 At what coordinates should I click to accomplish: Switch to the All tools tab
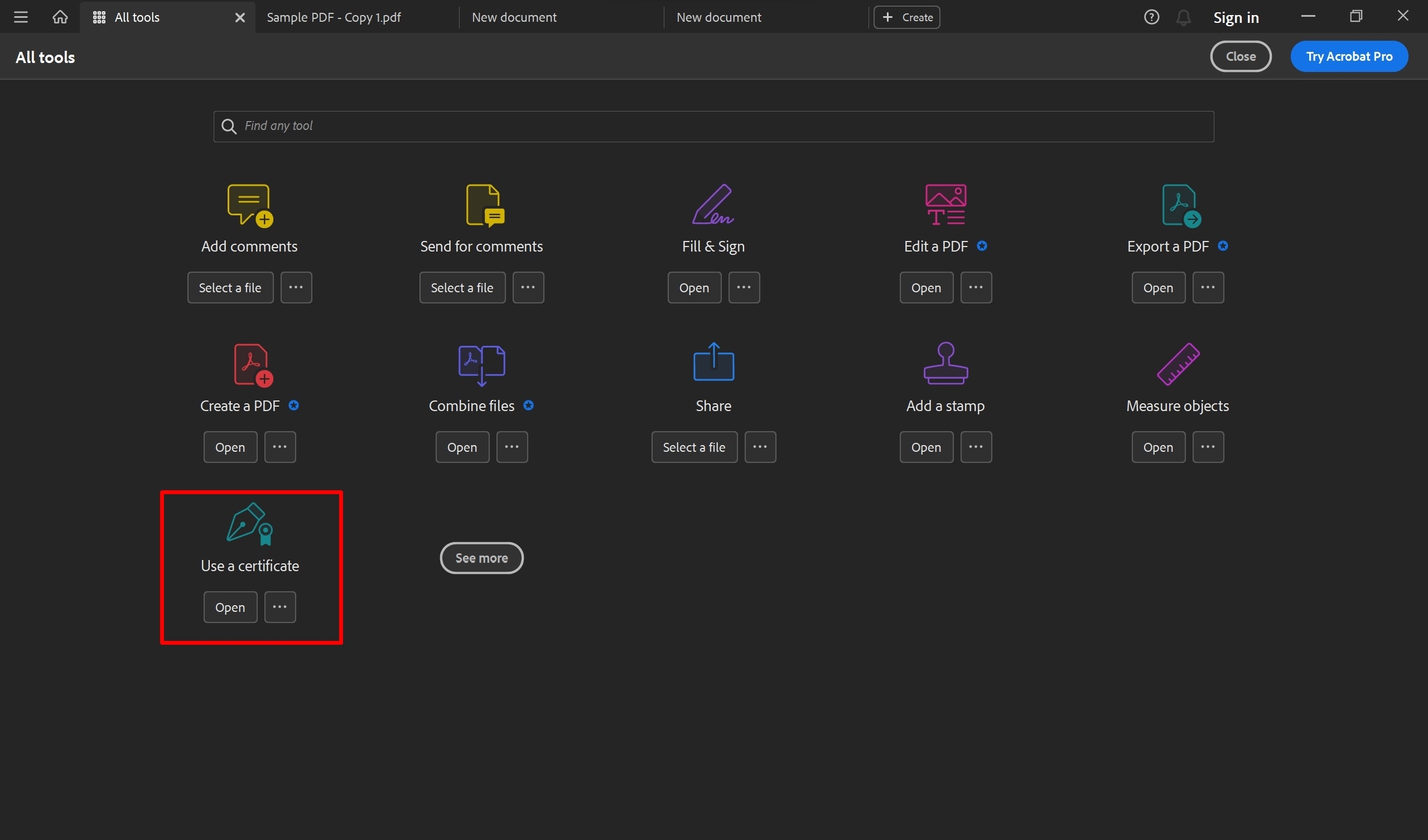pyautogui.click(x=138, y=17)
